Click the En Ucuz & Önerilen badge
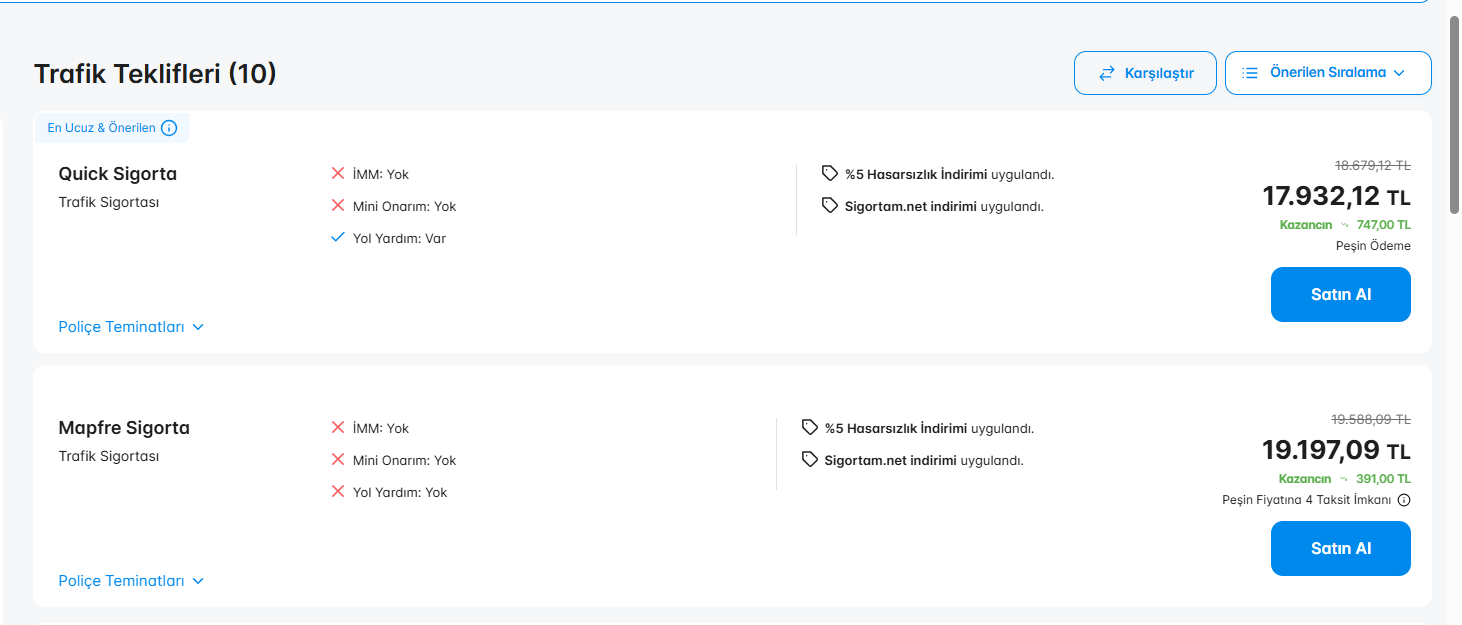The height and width of the screenshot is (625, 1462). [112, 128]
